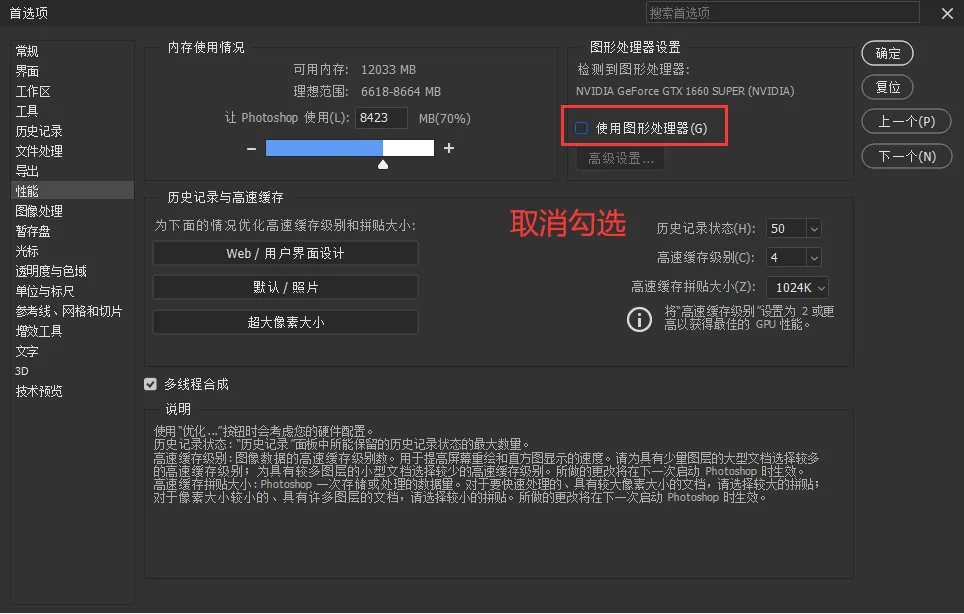The width and height of the screenshot is (964, 614).
Task: Click the info icon near cache tip
Action: click(x=639, y=319)
